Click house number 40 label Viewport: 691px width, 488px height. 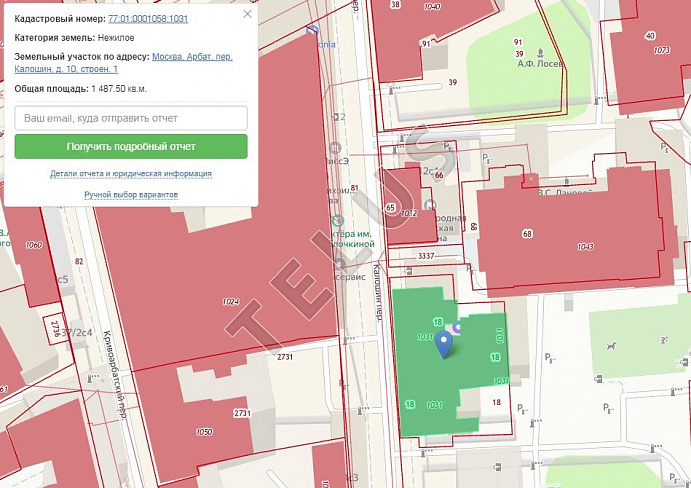click(650, 35)
